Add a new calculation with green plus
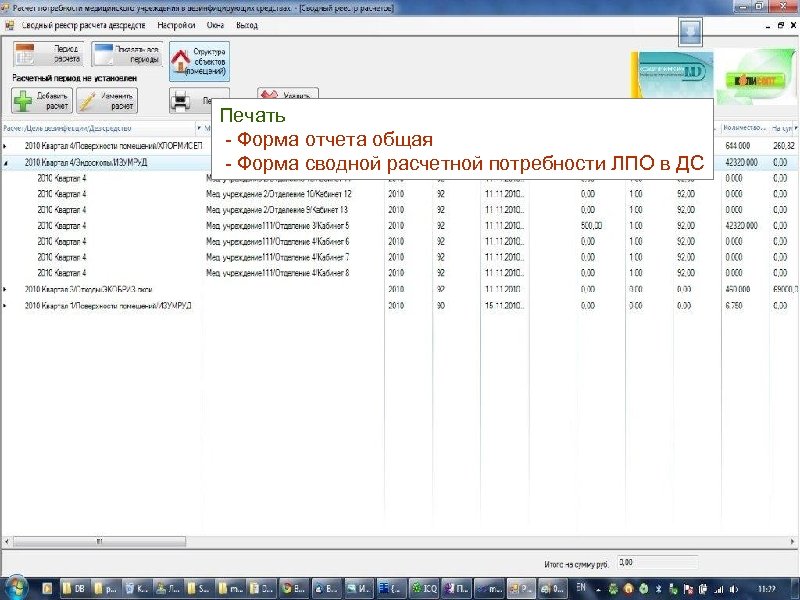800x600 pixels. coord(42,101)
